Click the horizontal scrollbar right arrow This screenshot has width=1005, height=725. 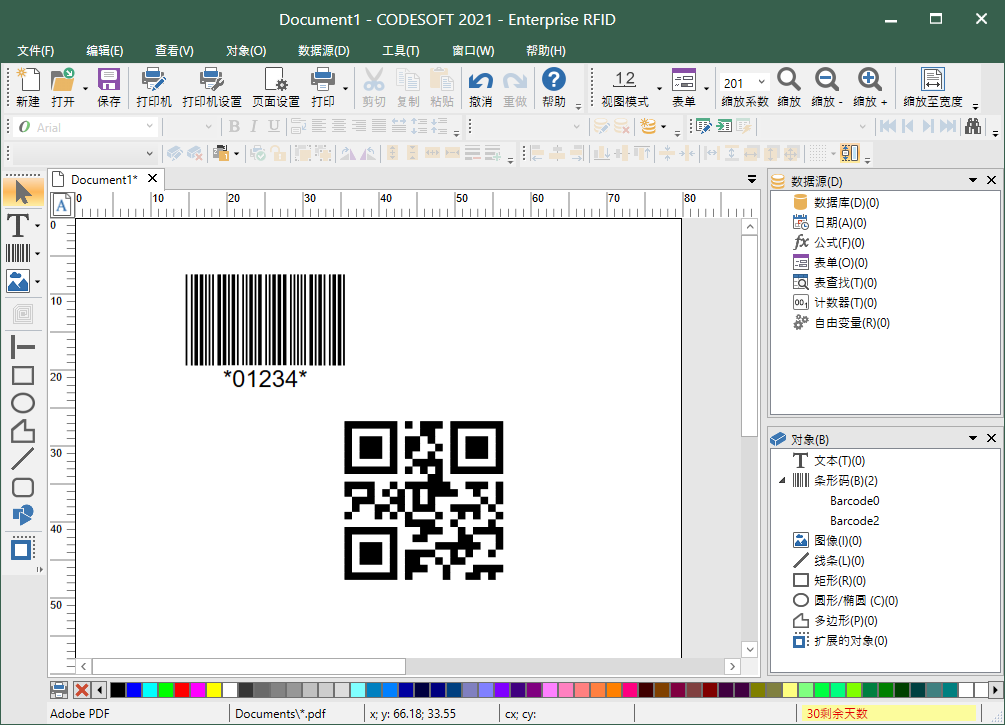tap(733, 667)
